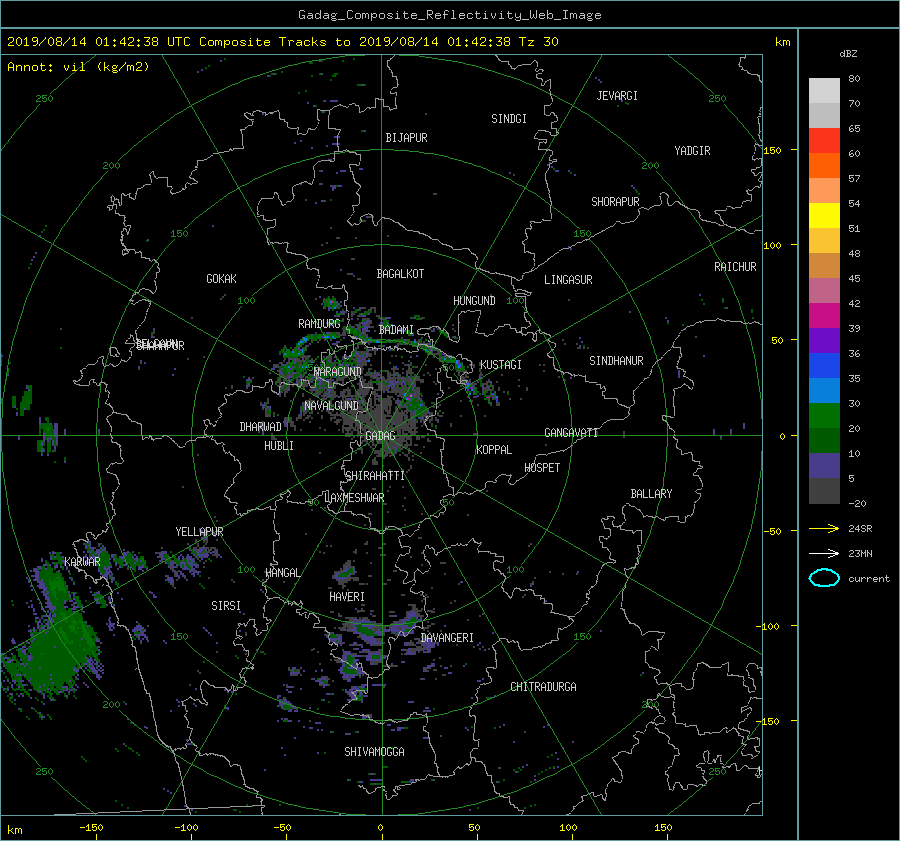Pick the dusty pink 42–45 dBZ swatch
This screenshot has width=900, height=841.
click(x=824, y=291)
